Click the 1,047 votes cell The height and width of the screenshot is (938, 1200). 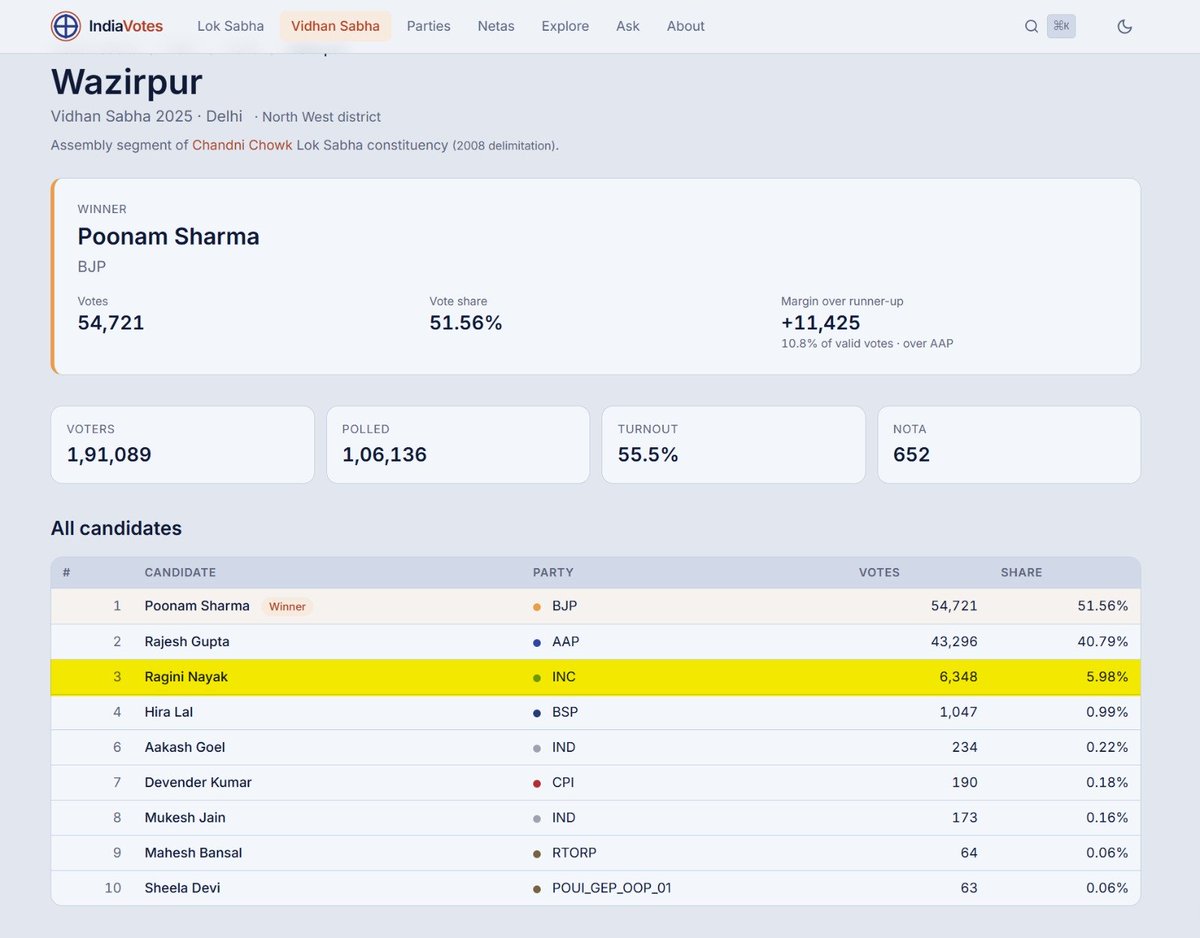coord(958,712)
